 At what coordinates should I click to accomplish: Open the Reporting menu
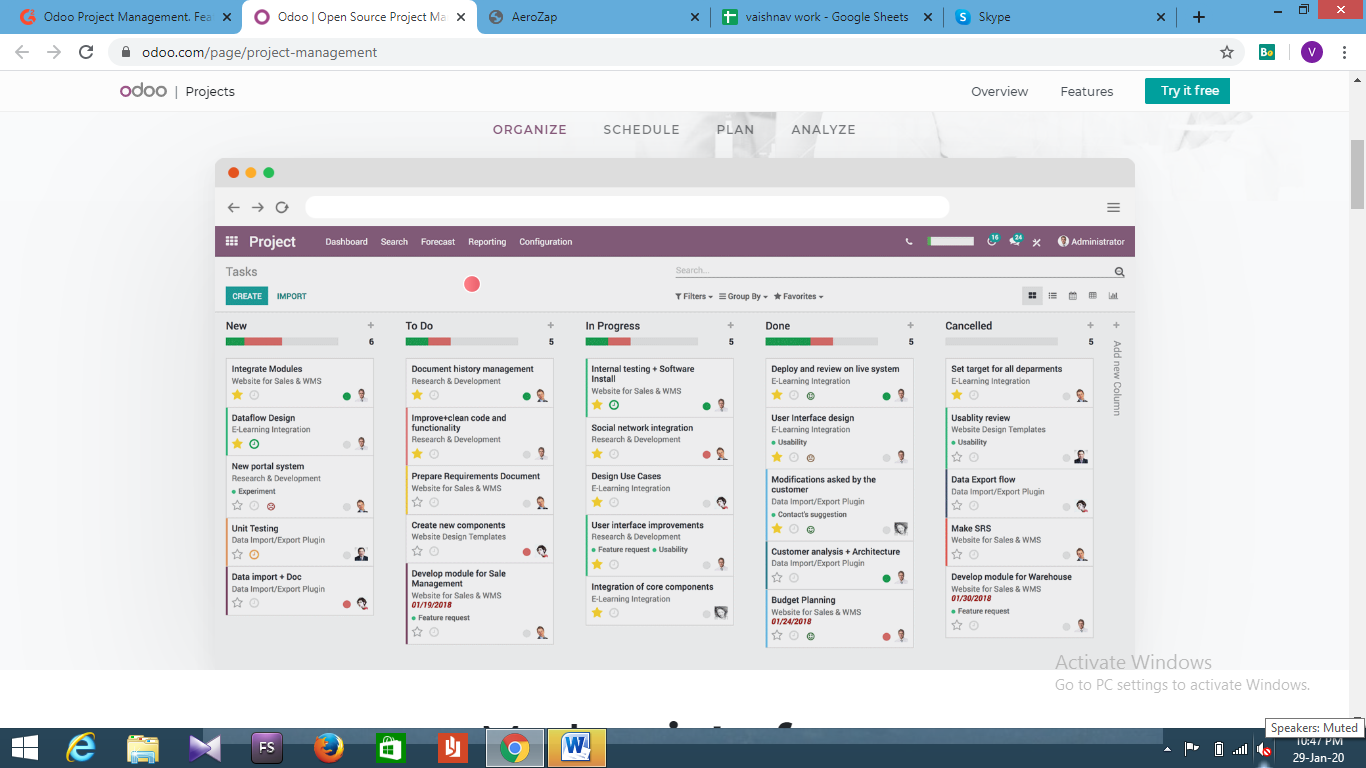click(487, 242)
